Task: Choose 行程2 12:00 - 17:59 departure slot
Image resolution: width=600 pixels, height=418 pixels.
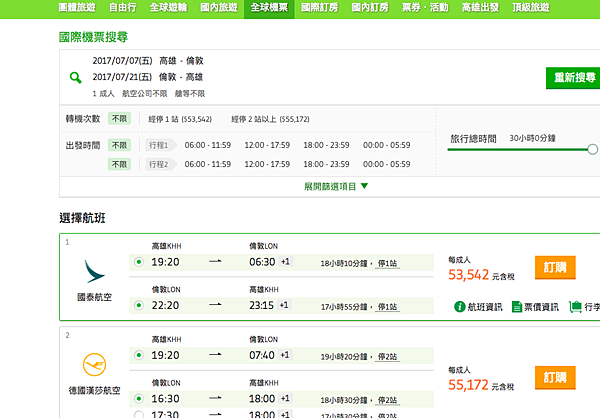Action: click(267, 164)
